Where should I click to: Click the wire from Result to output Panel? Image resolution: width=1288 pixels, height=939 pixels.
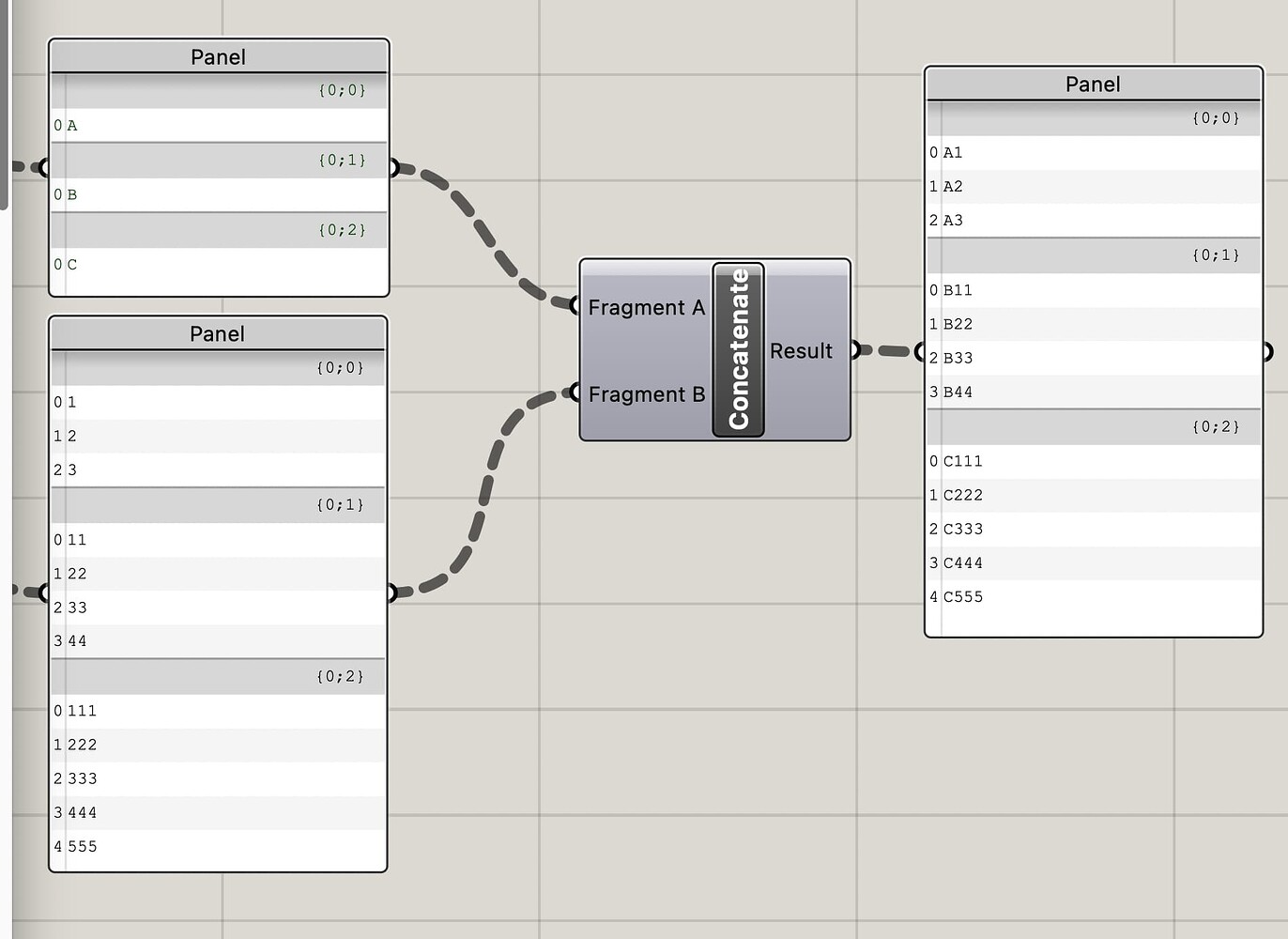[x=887, y=350]
